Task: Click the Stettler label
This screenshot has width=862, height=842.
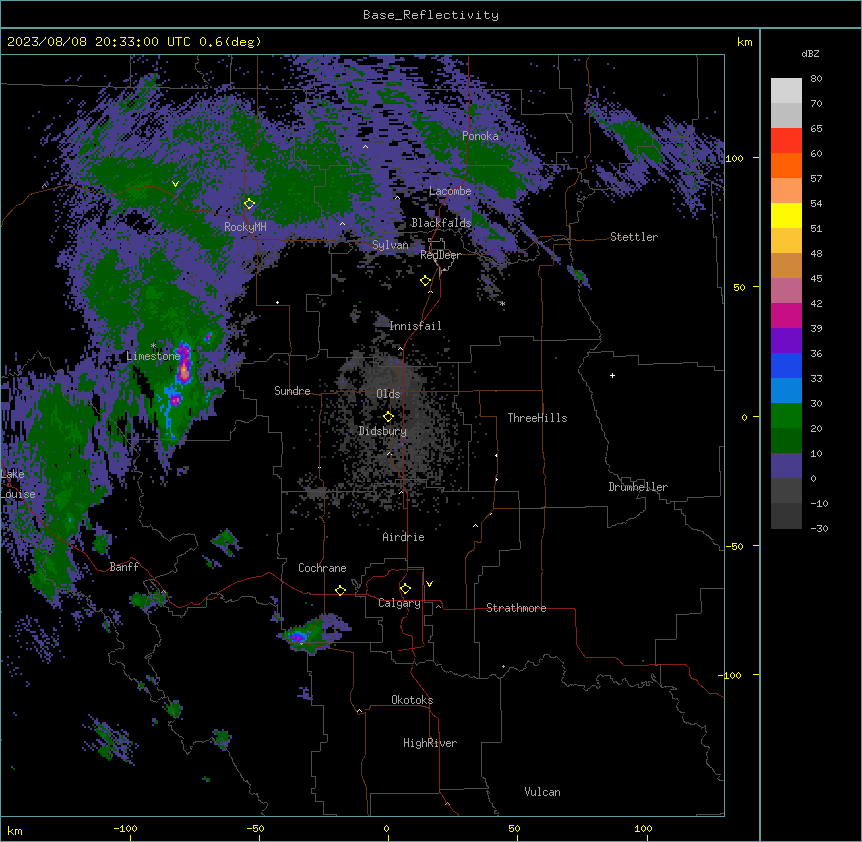Action: pos(634,237)
